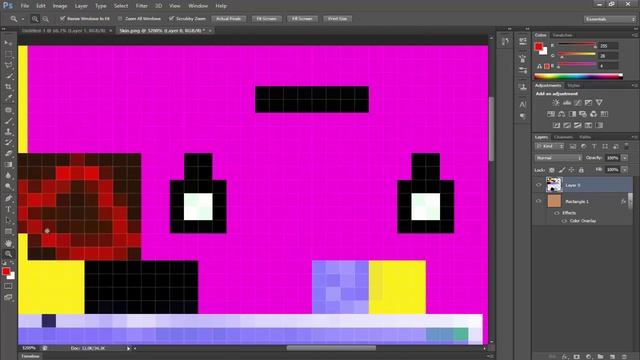Viewport: 640px width, 360px height.
Task: Switch to the Channels tab
Action: [563, 137]
